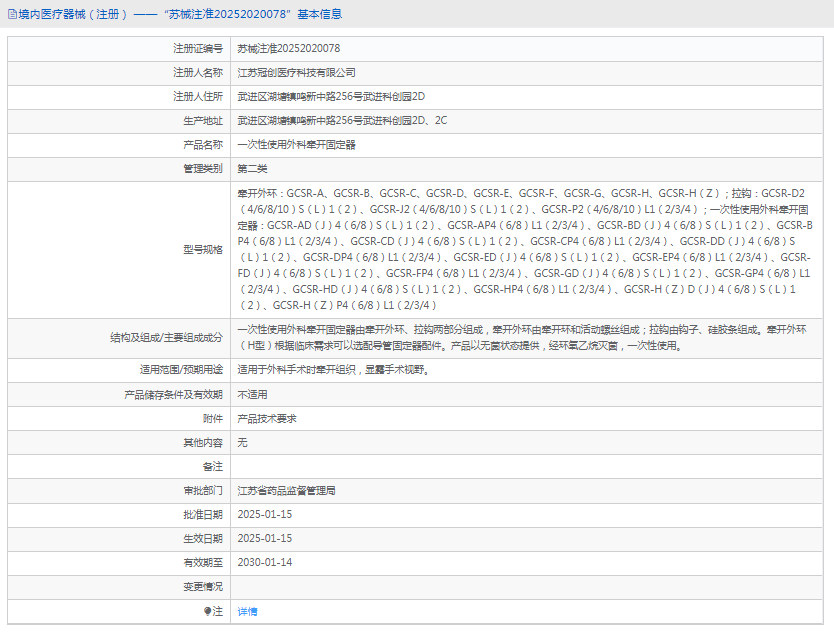This screenshot has width=834, height=633.
Task: Click the 注册人住所 address value ending 2D
Action: [x=331, y=96]
